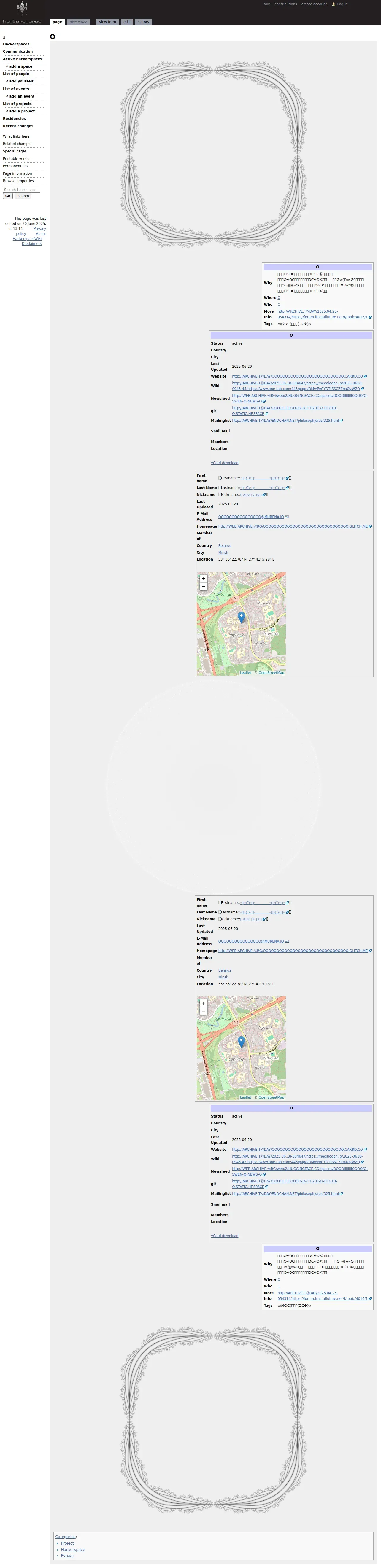
Task: Open Related changes
Action: coord(17,144)
